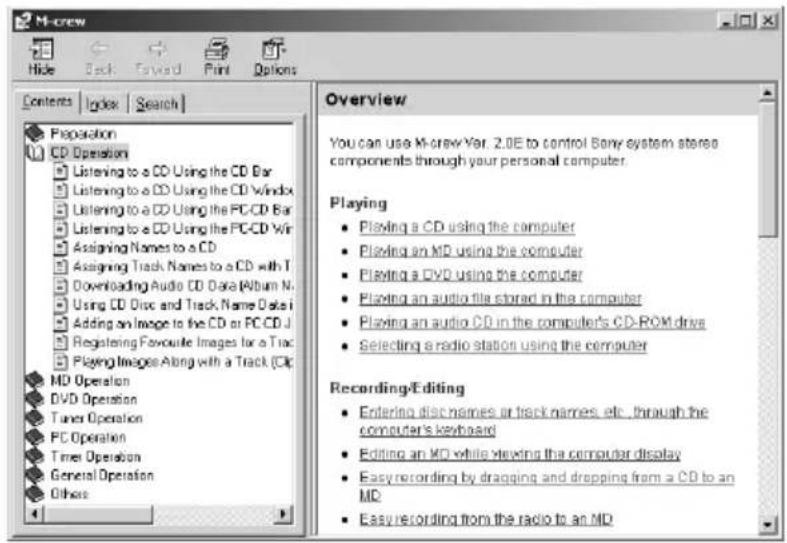Click the General Operation book icon
Screen dimensions: 787x543
click(35, 475)
